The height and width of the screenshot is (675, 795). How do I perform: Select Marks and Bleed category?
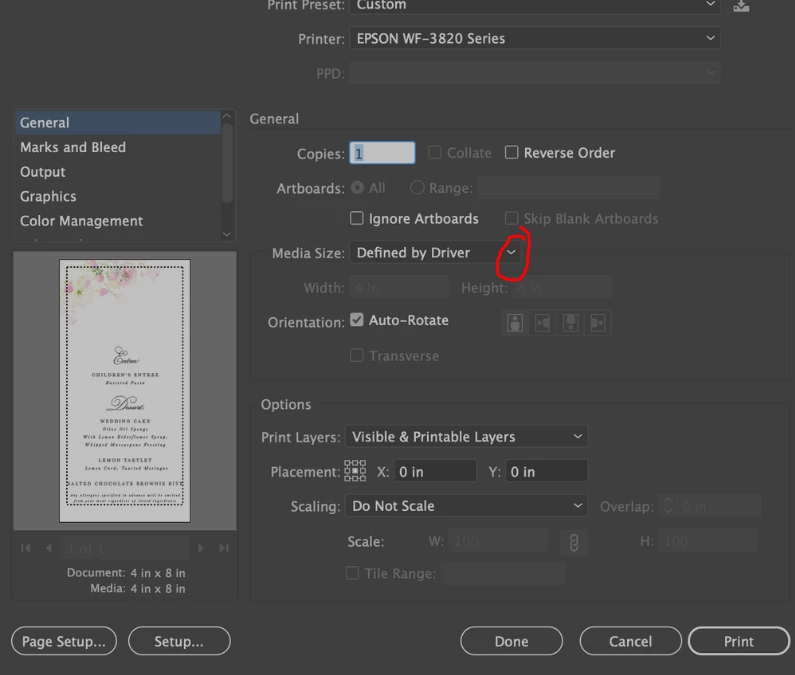coord(119,147)
